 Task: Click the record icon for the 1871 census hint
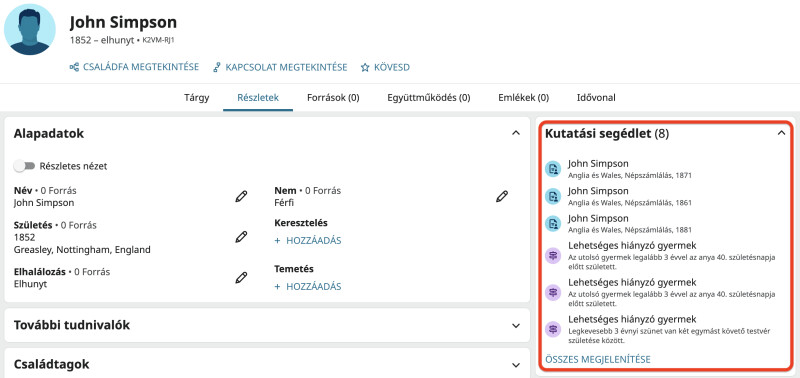(553, 169)
